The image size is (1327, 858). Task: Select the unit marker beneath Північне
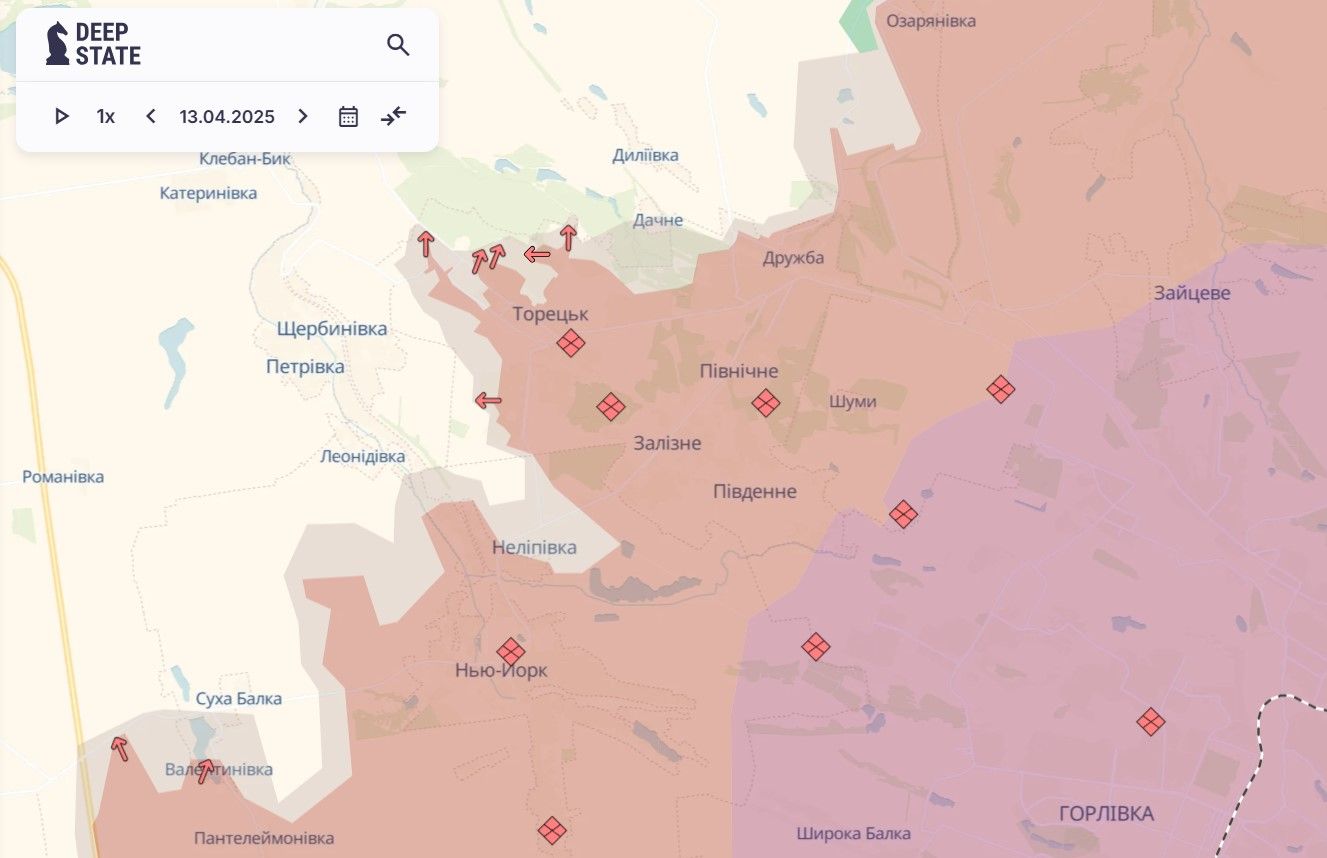[766, 403]
